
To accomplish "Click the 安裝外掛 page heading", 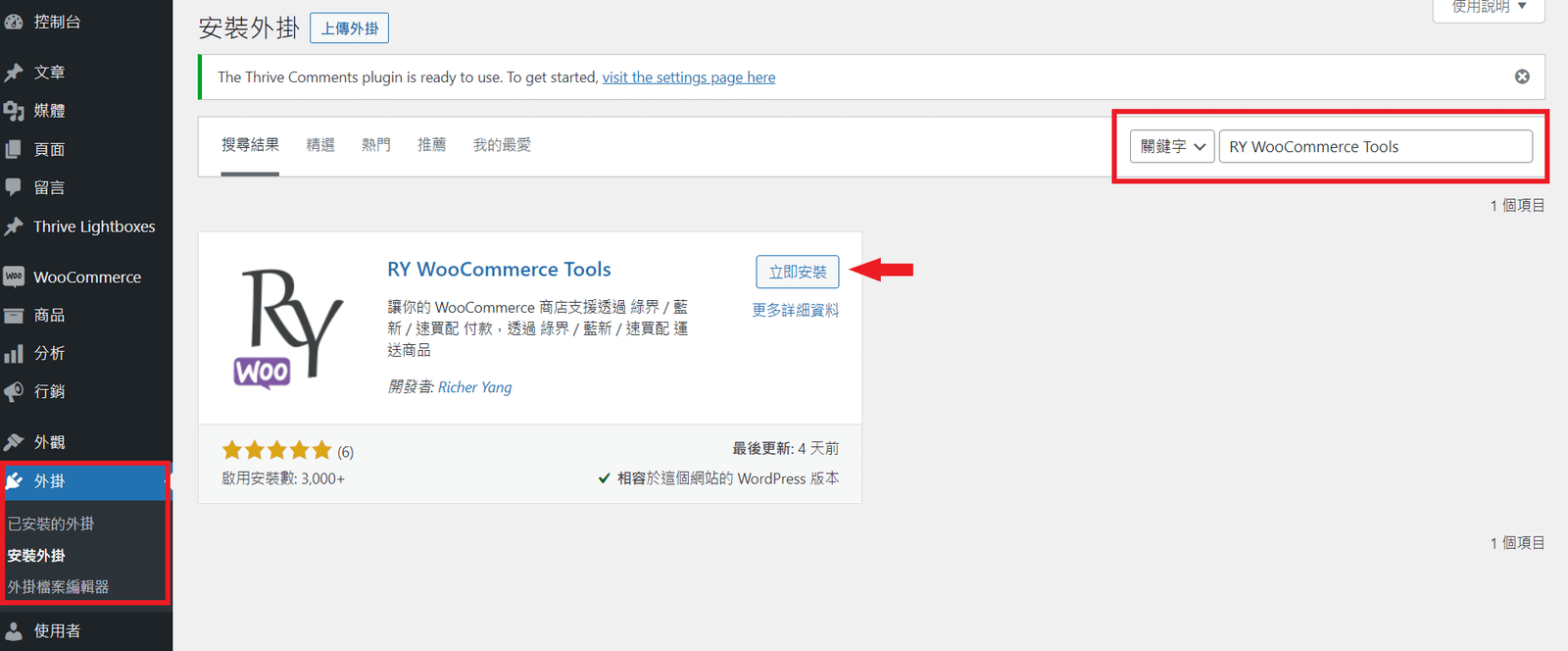I will (x=249, y=27).
